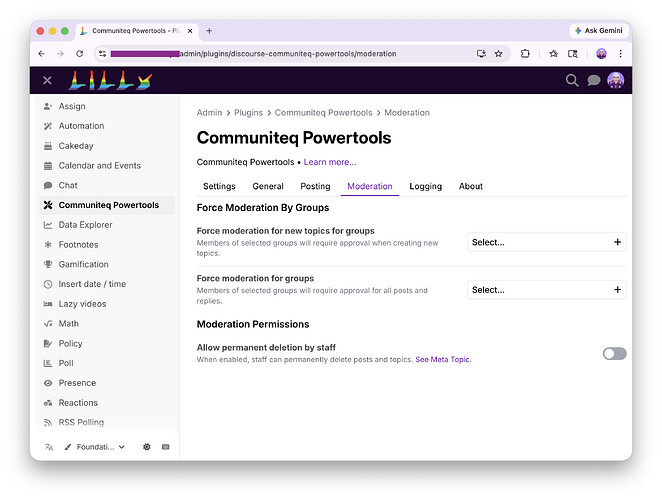The height and width of the screenshot is (499, 662).
Task: Open Presence plugin in sidebar
Action: (x=107, y=383)
